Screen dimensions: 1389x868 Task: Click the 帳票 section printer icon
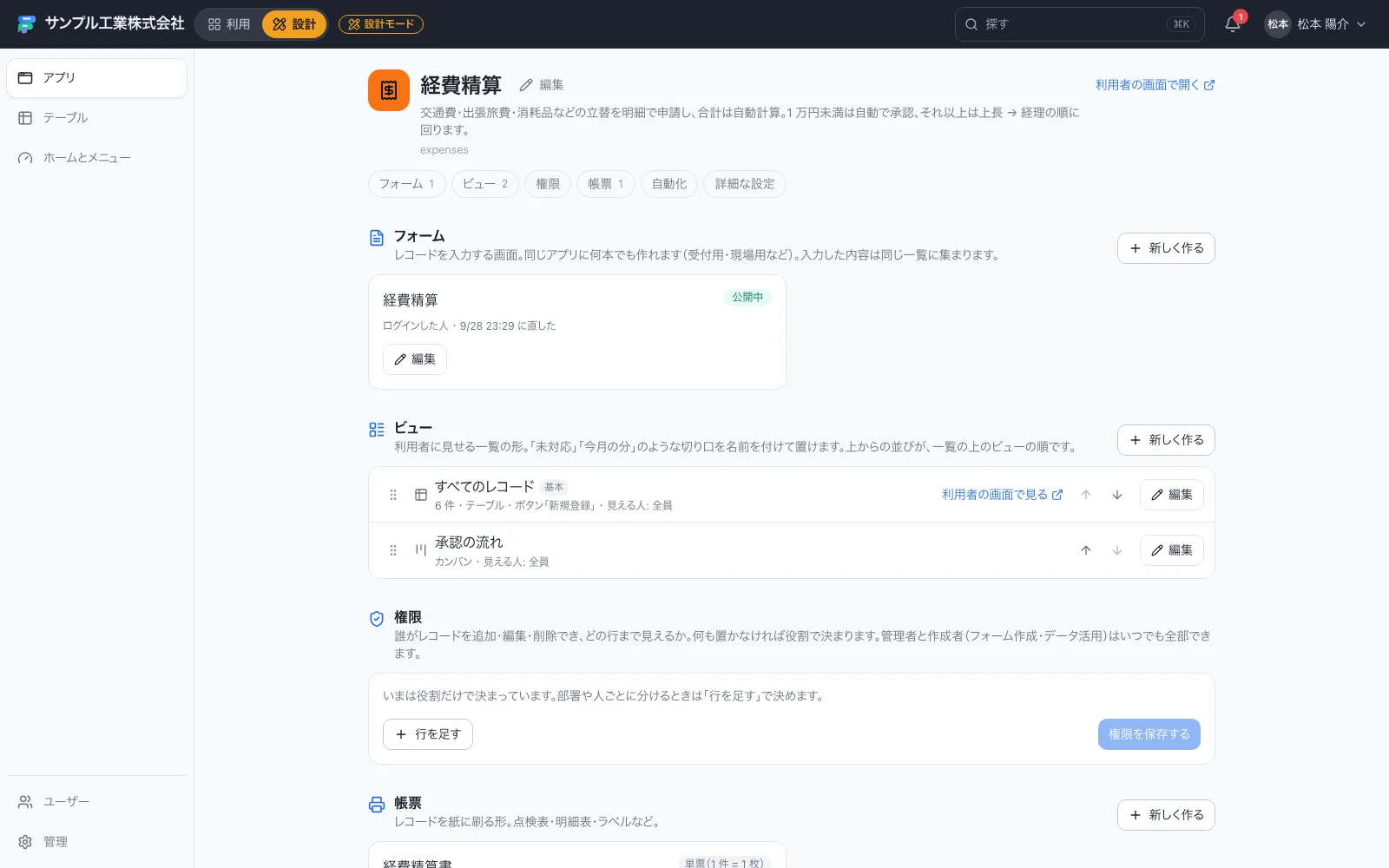point(377,805)
